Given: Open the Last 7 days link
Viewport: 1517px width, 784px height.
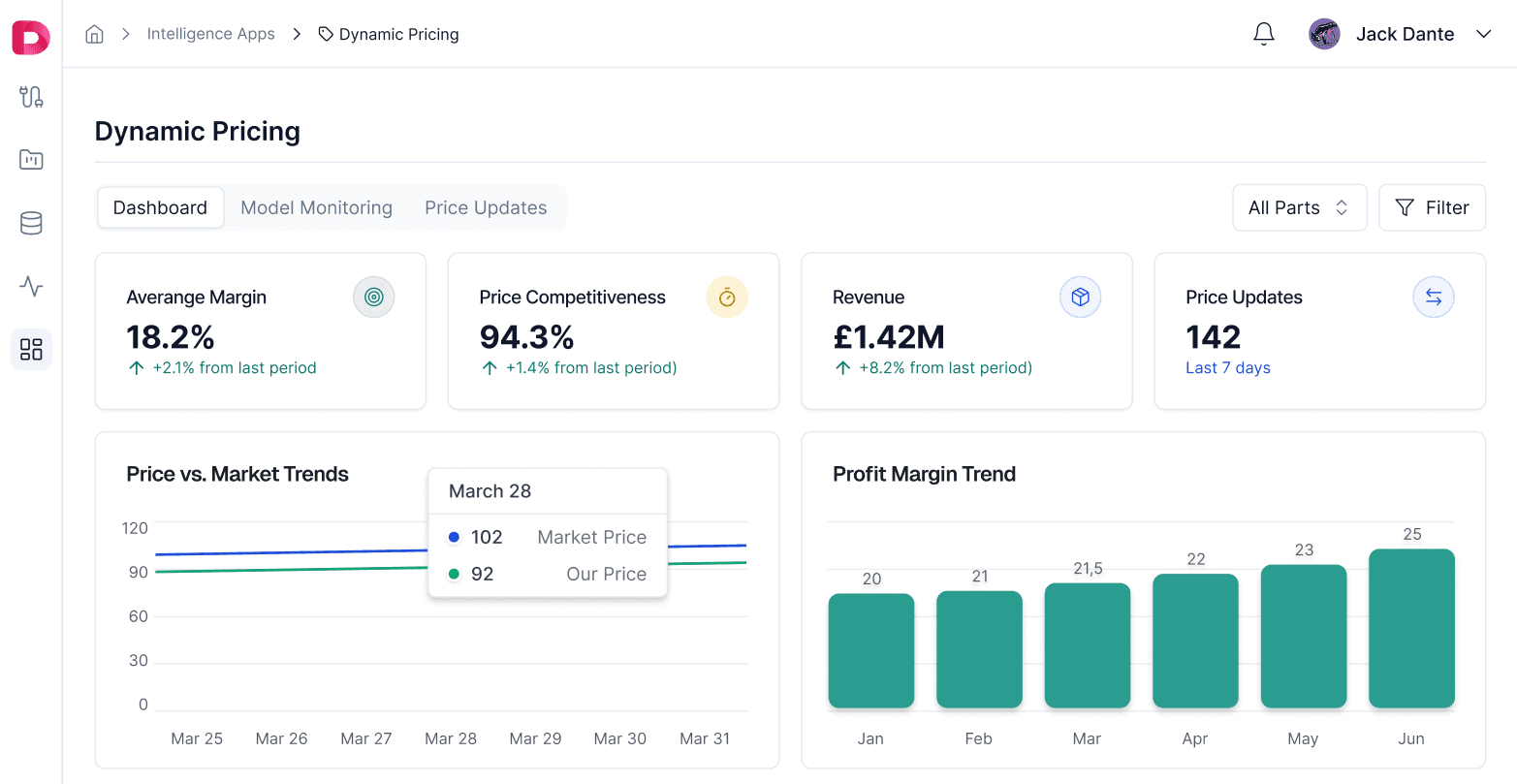Looking at the screenshot, I should [x=1227, y=367].
